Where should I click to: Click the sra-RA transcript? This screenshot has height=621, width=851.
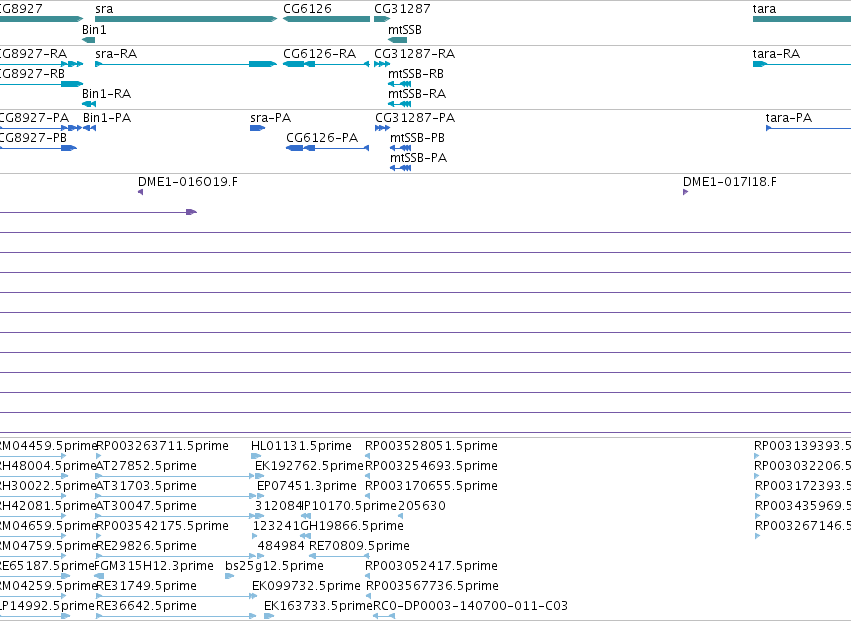click(x=186, y=64)
